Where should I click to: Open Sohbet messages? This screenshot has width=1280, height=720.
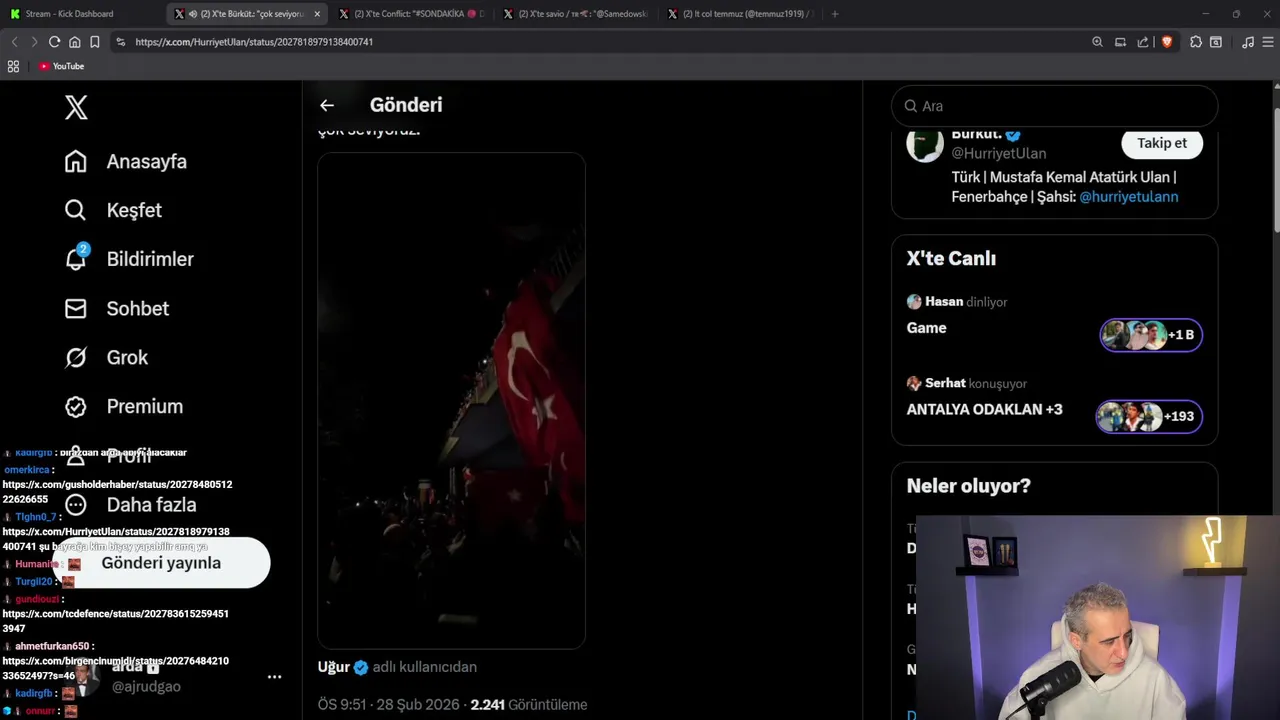coord(117,308)
